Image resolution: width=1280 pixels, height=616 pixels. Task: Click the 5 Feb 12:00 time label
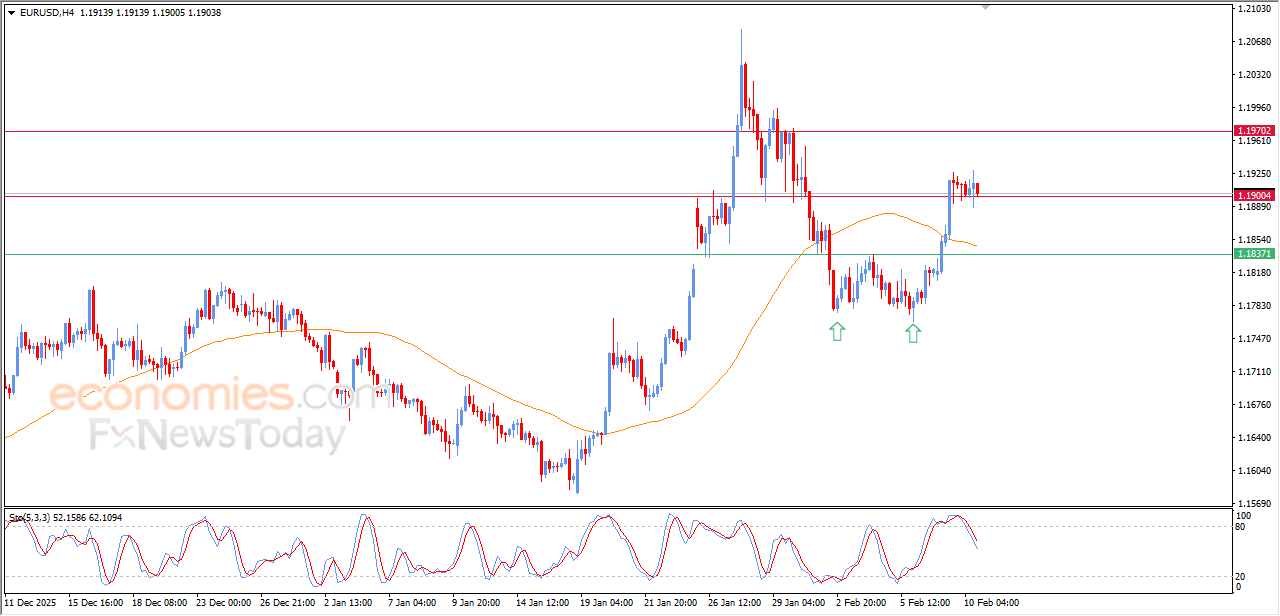point(925,603)
